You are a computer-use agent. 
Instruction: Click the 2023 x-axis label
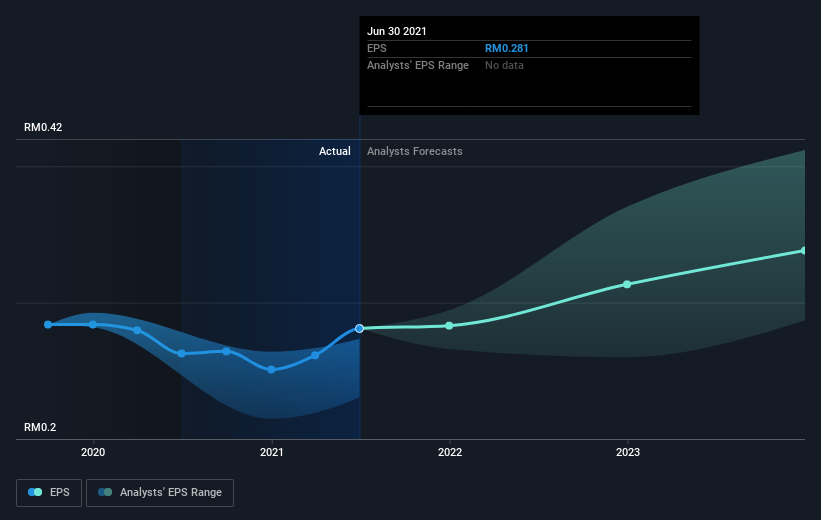click(628, 452)
